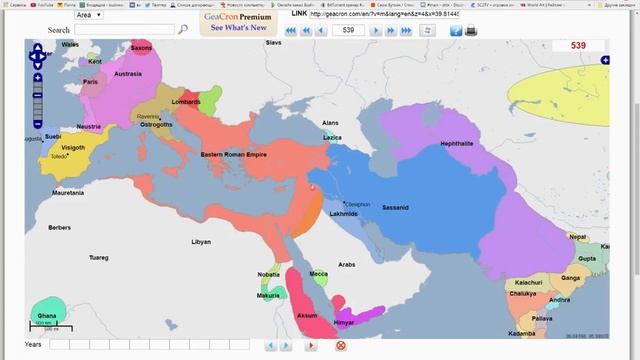
Task: Click the zoom slider handle on the map
Action: pos(38,96)
